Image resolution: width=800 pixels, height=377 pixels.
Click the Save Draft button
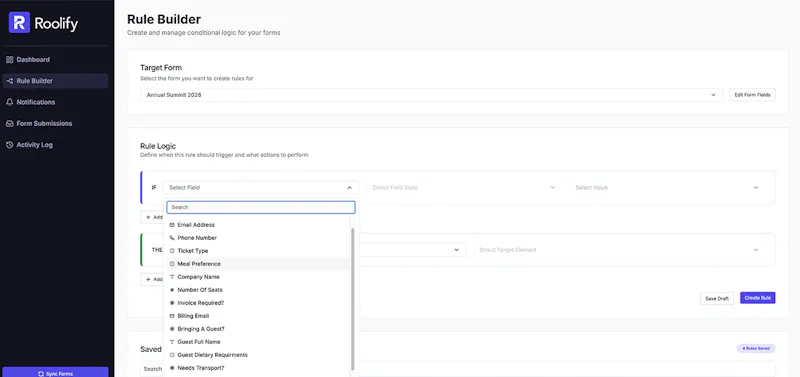click(x=717, y=298)
